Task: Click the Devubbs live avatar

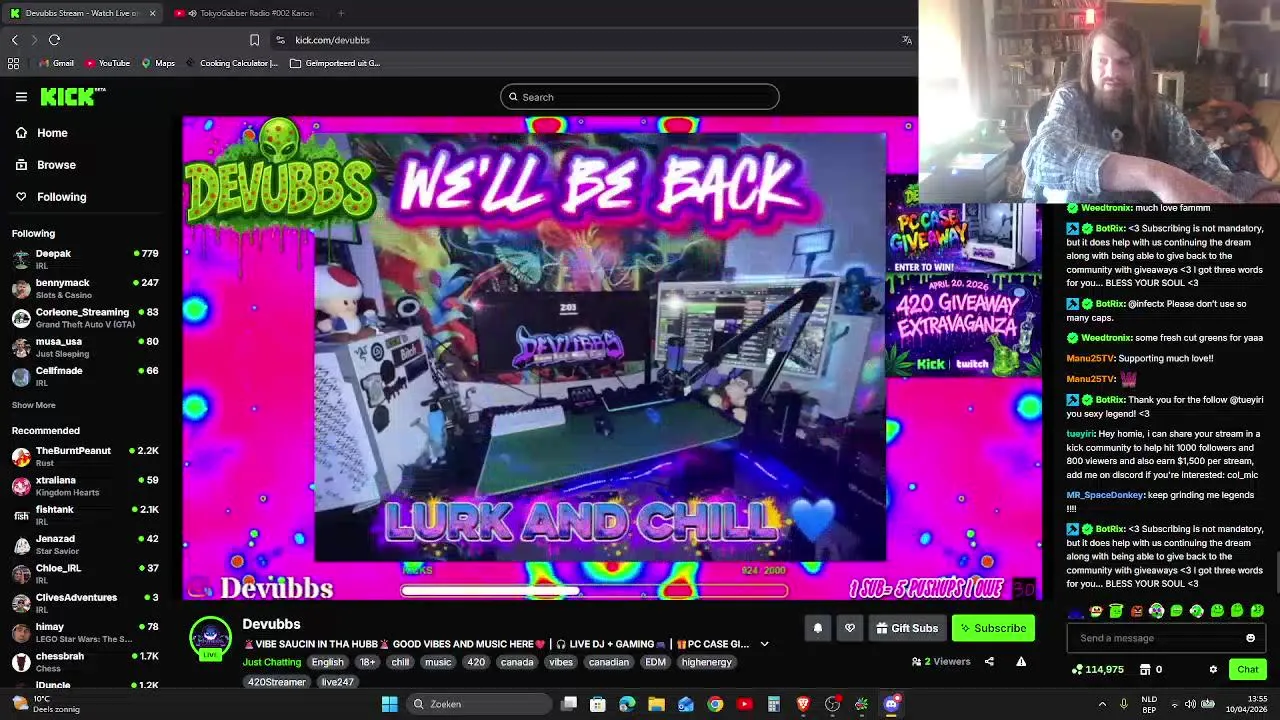Action: click(210, 638)
